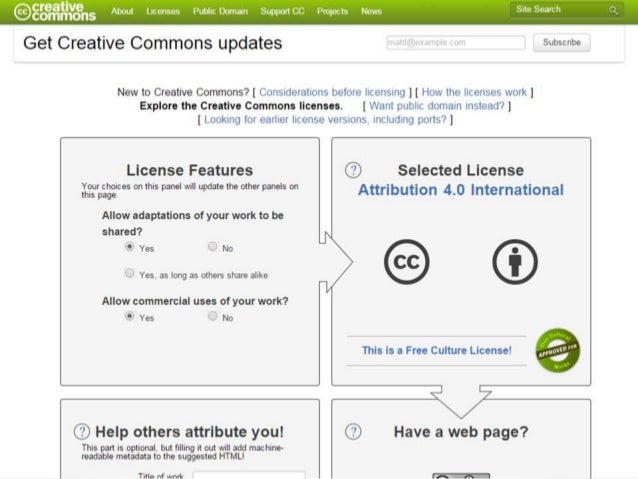Click the Attribution person icon
The width and height of the screenshot is (638, 479).
click(x=515, y=262)
